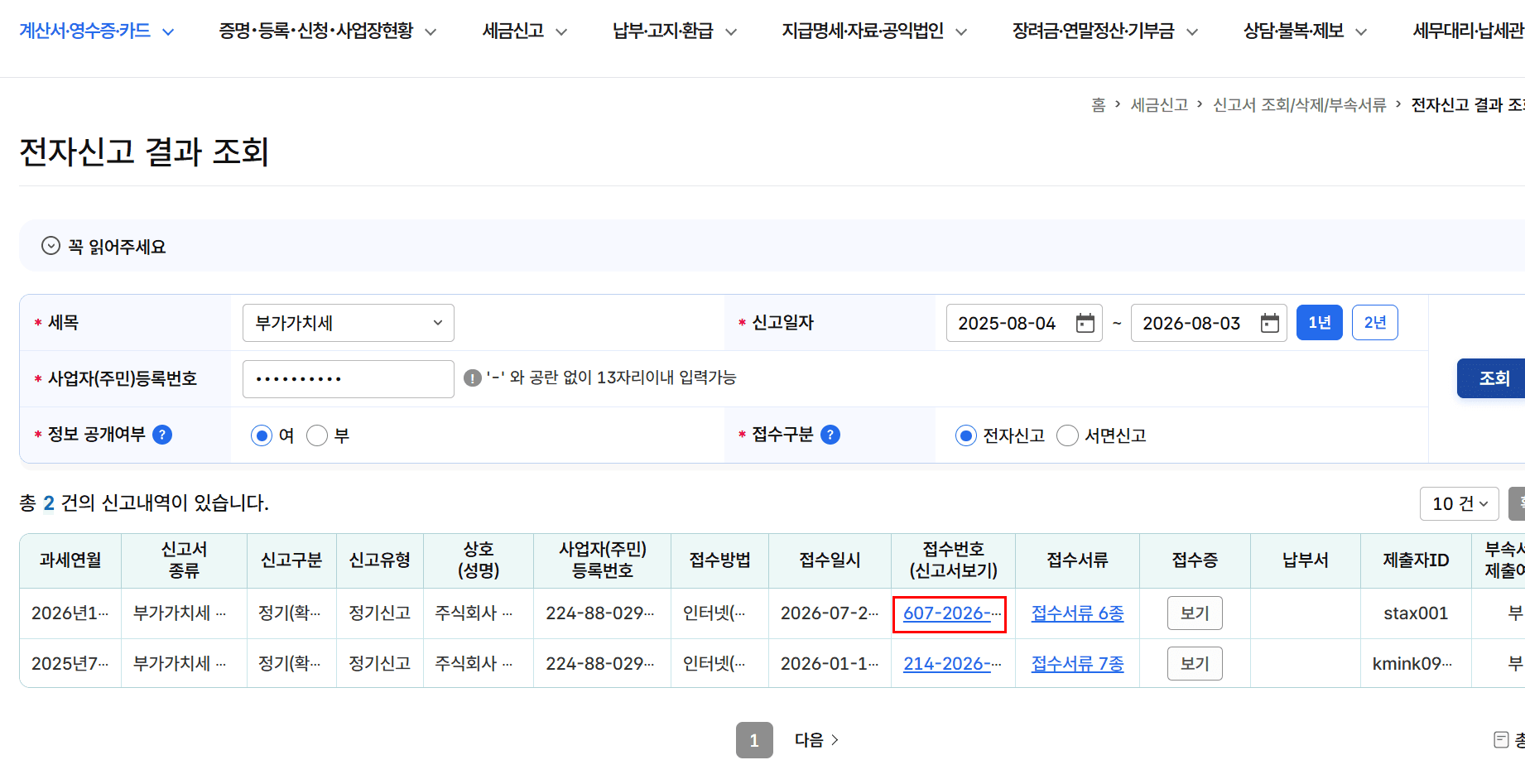Click 신고서 조회/삭제/부속서류 breadcrumb
This screenshot has height=784, width=1525.
1299,104
